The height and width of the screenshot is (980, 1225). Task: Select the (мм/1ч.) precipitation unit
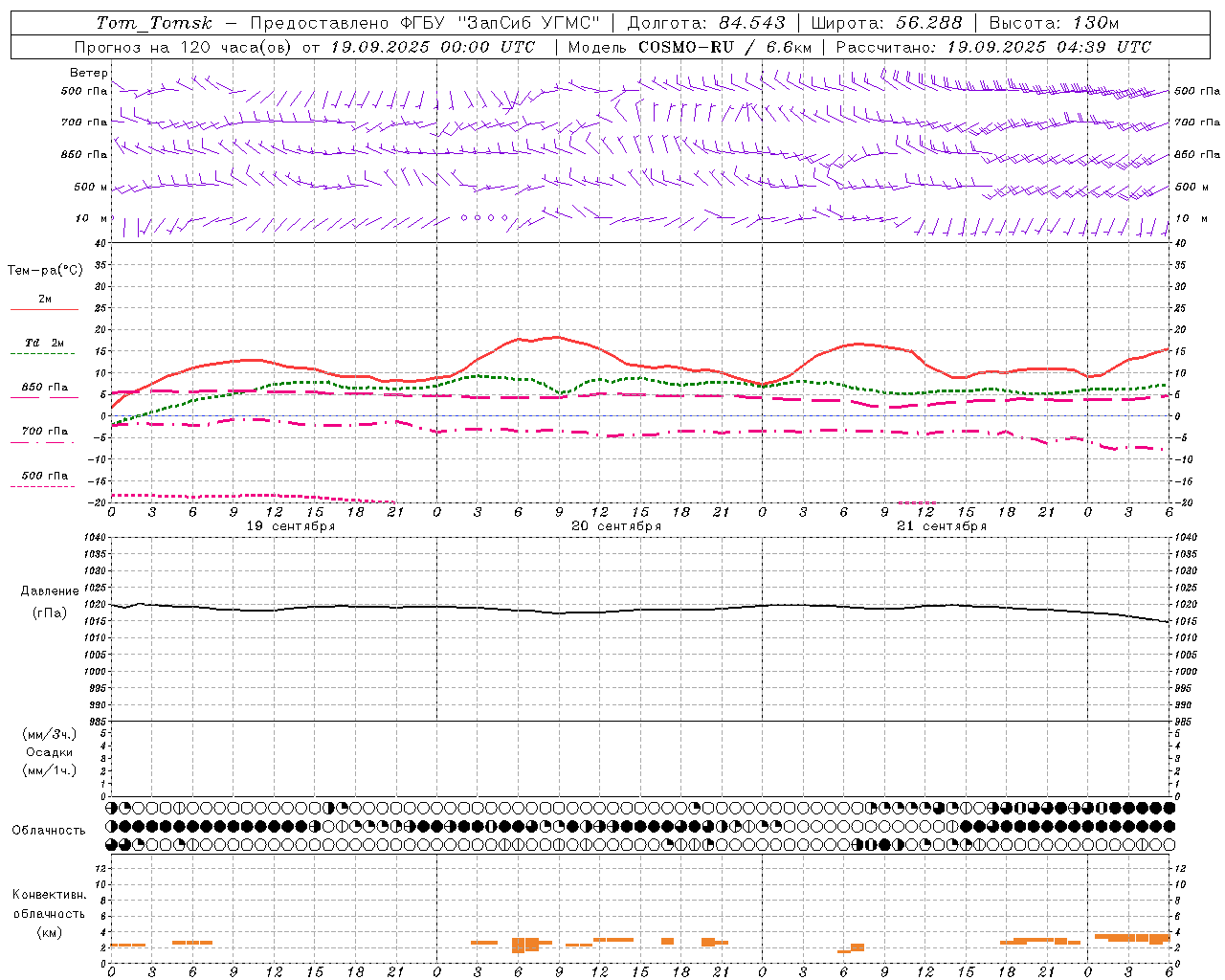coord(50,770)
